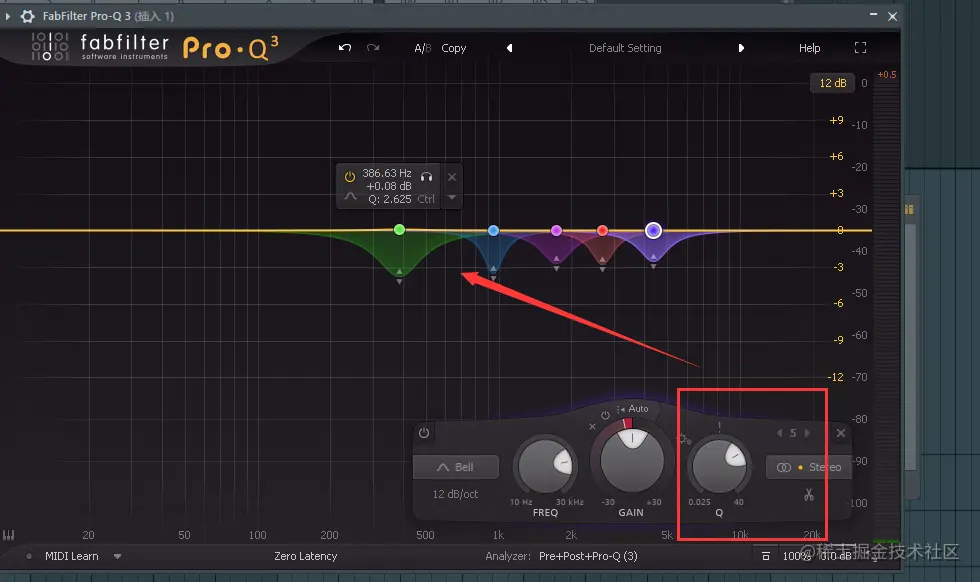980x582 pixels.
Task: Select the purple highlighted EQ band node
Action: tap(653, 231)
